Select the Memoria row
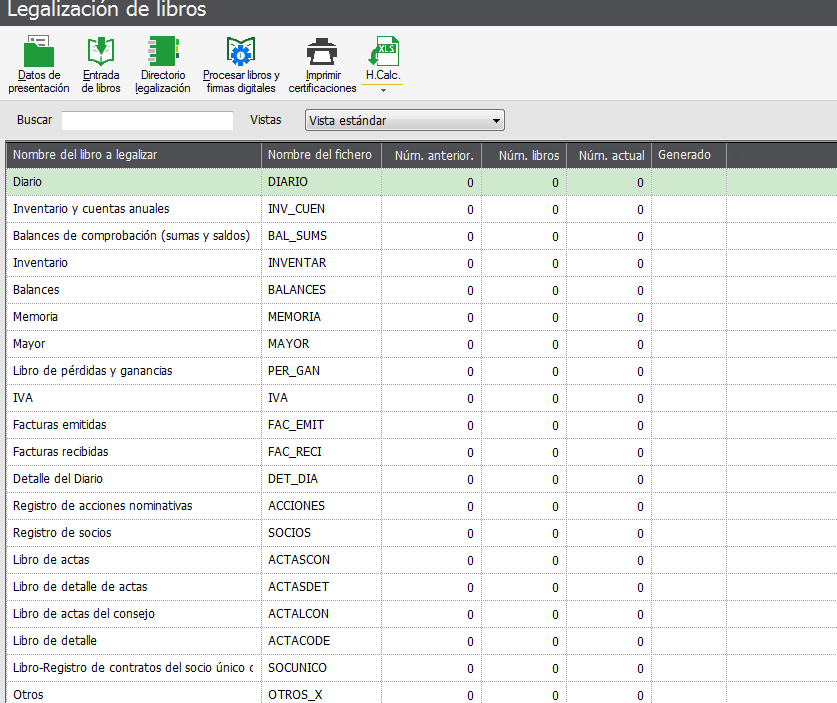Image resolution: width=837 pixels, height=703 pixels. (x=422, y=317)
